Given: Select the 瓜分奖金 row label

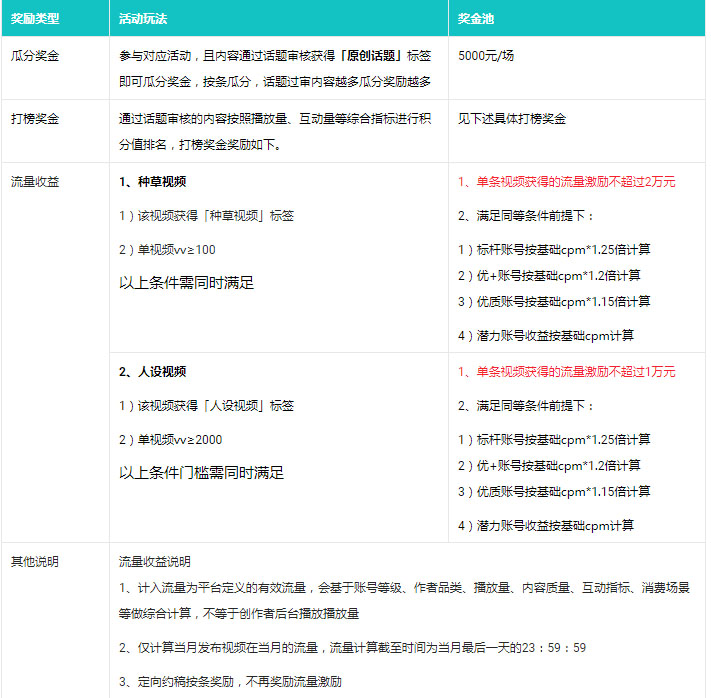Looking at the screenshot, I should pos(35,56).
